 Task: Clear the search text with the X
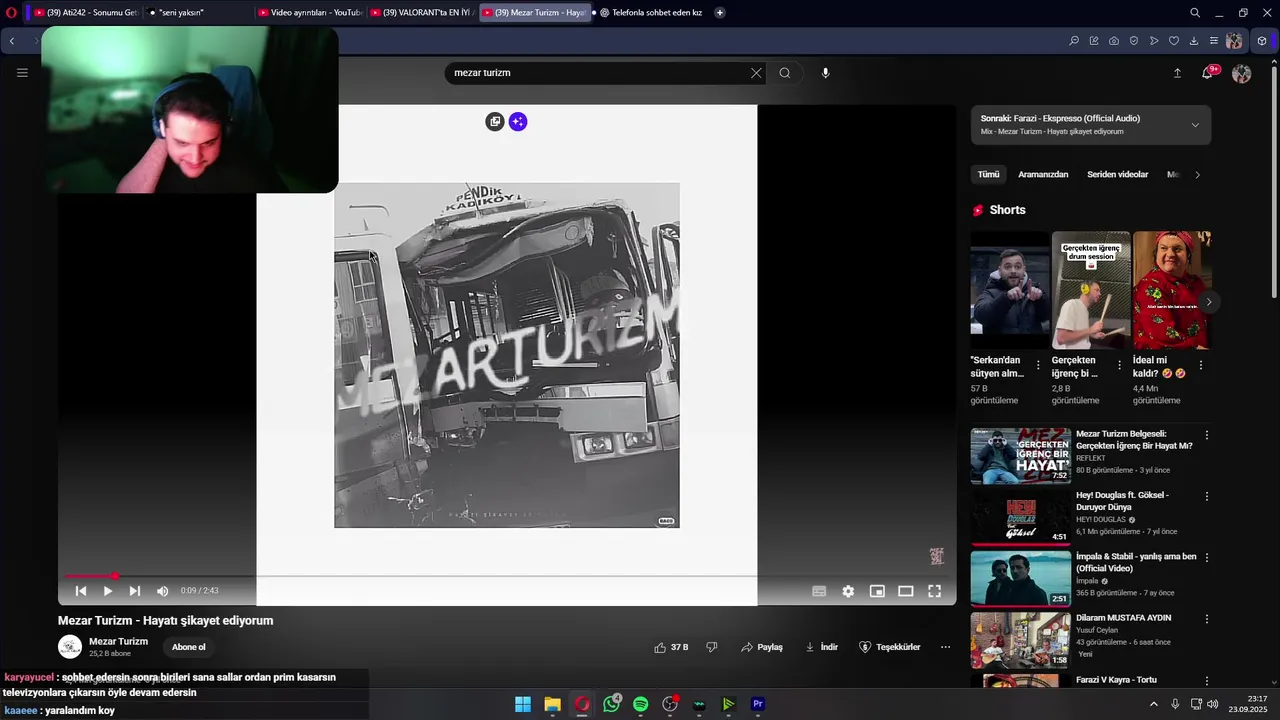(756, 73)
